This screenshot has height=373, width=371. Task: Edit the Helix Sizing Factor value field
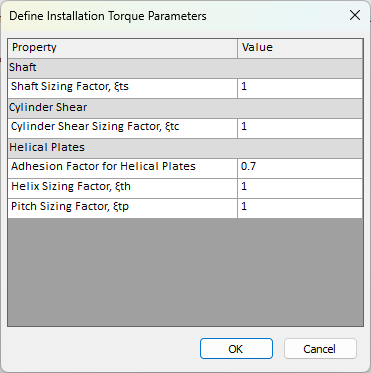point(300,188)
